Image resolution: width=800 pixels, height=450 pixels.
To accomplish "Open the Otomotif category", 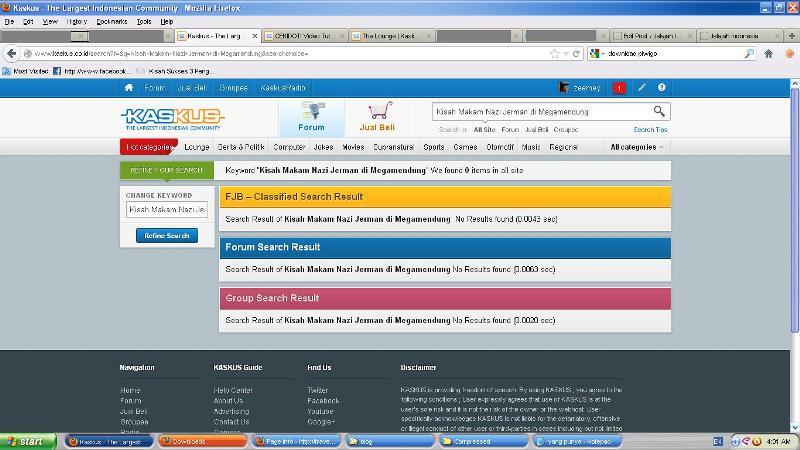I will pos(500,147).
